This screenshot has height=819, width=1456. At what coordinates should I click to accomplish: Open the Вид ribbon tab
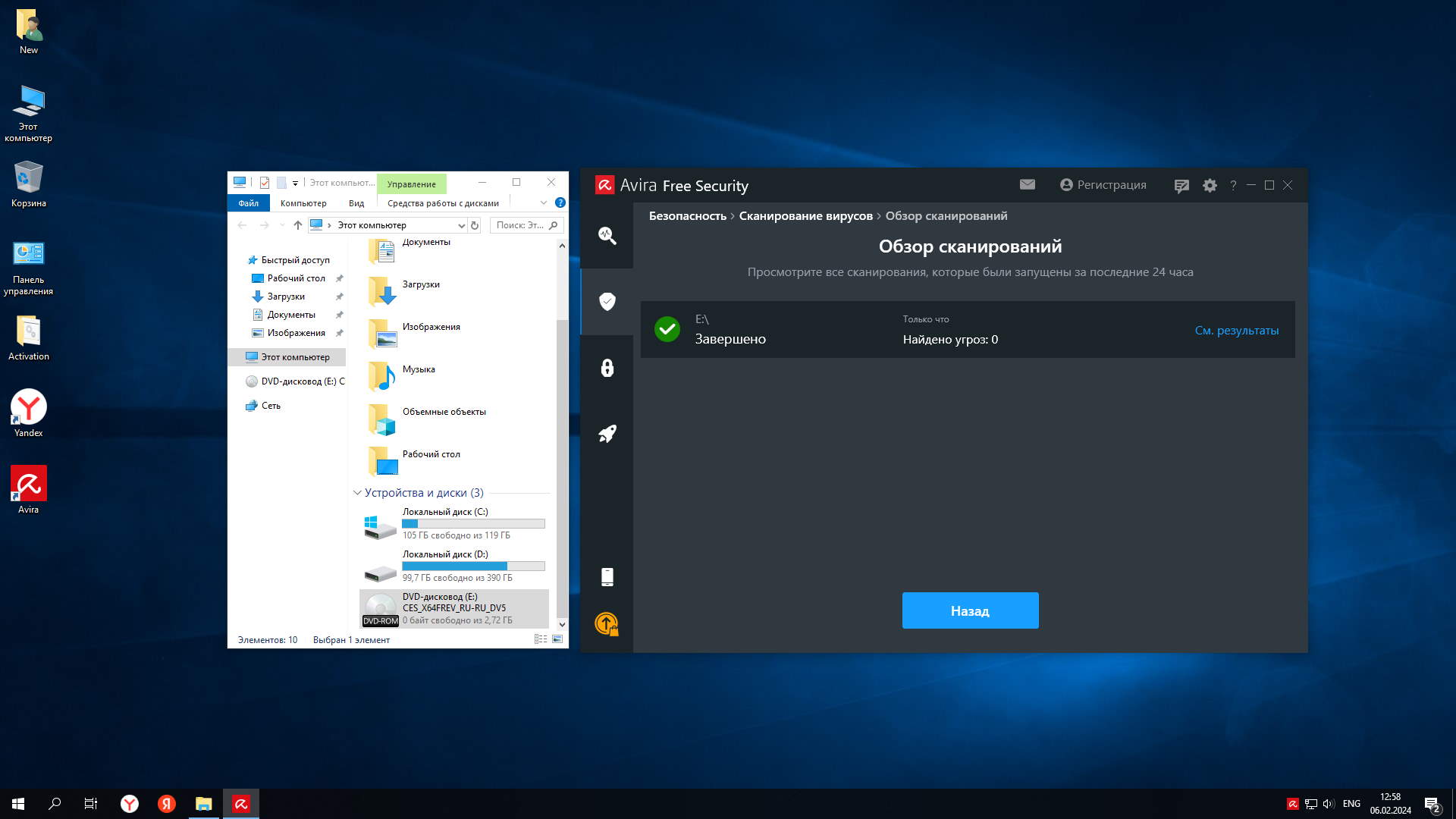(356, 203)
